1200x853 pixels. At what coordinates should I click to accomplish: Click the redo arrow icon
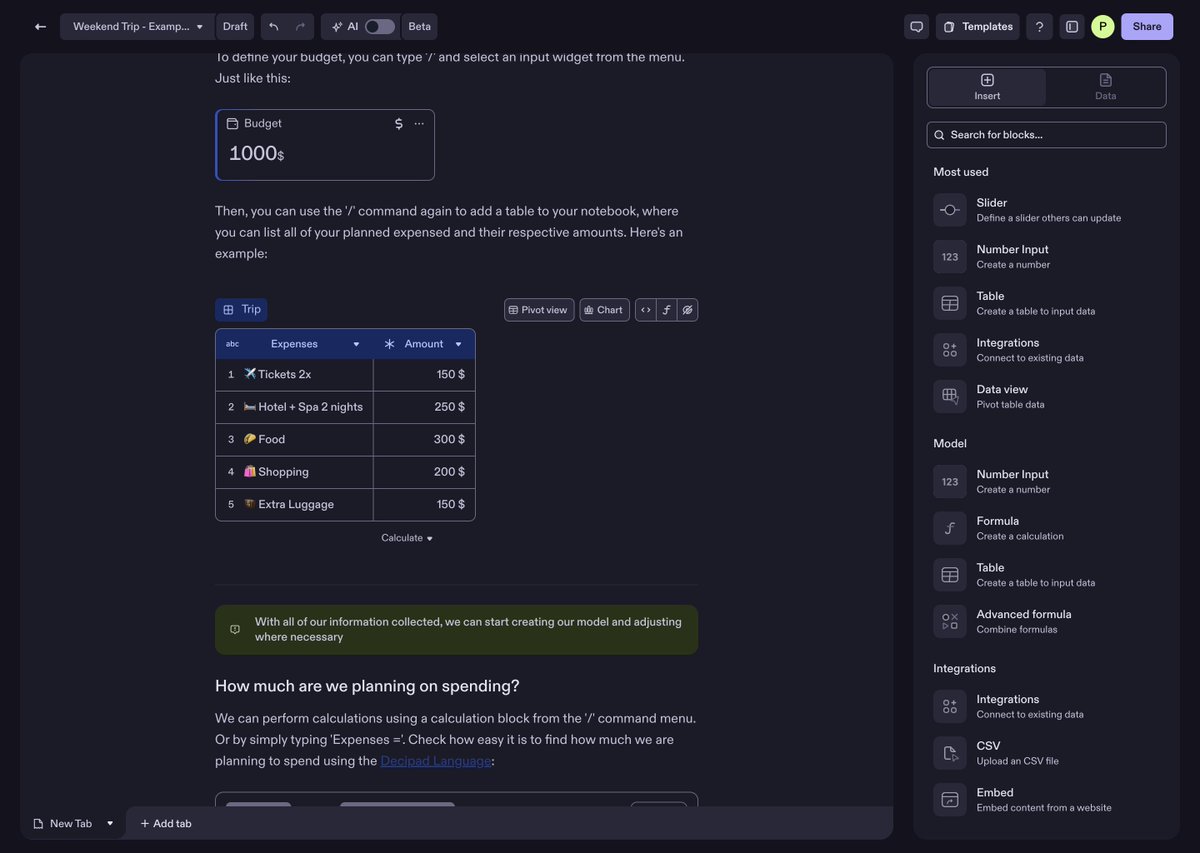301,27
